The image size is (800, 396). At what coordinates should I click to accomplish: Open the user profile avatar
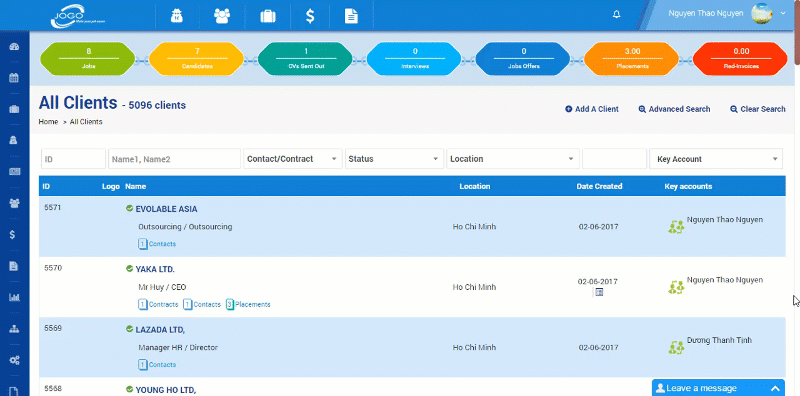(x=762, y=14)
